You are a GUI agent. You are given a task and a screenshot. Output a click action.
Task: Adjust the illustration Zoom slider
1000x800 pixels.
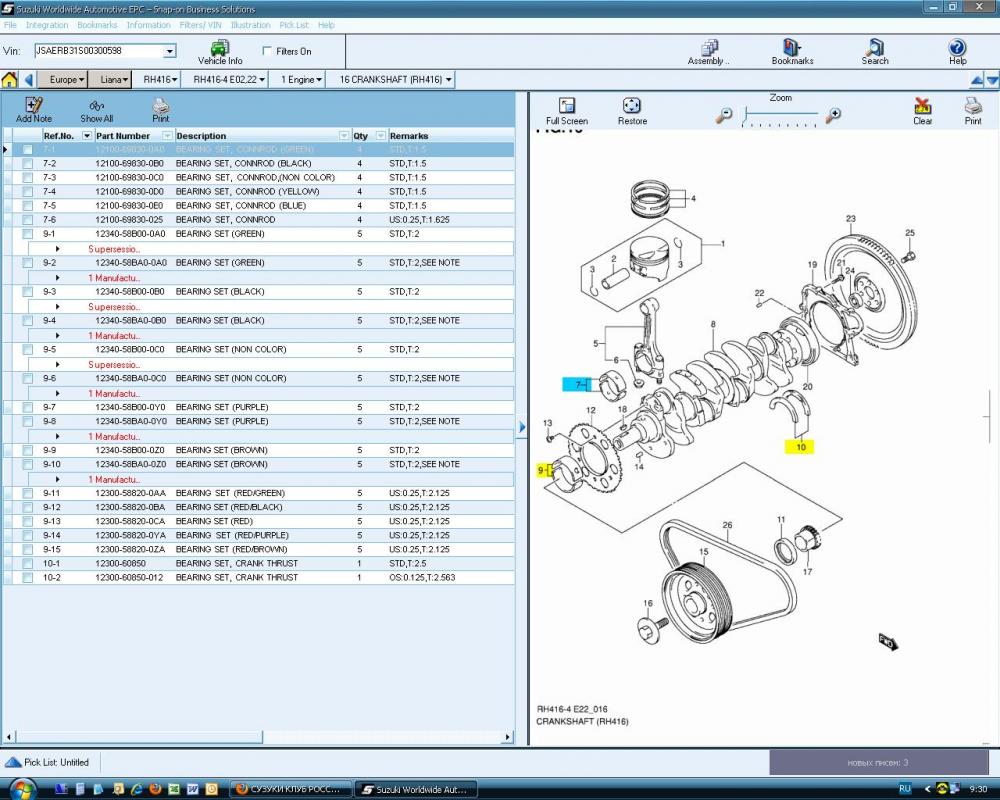click(780, 115)
